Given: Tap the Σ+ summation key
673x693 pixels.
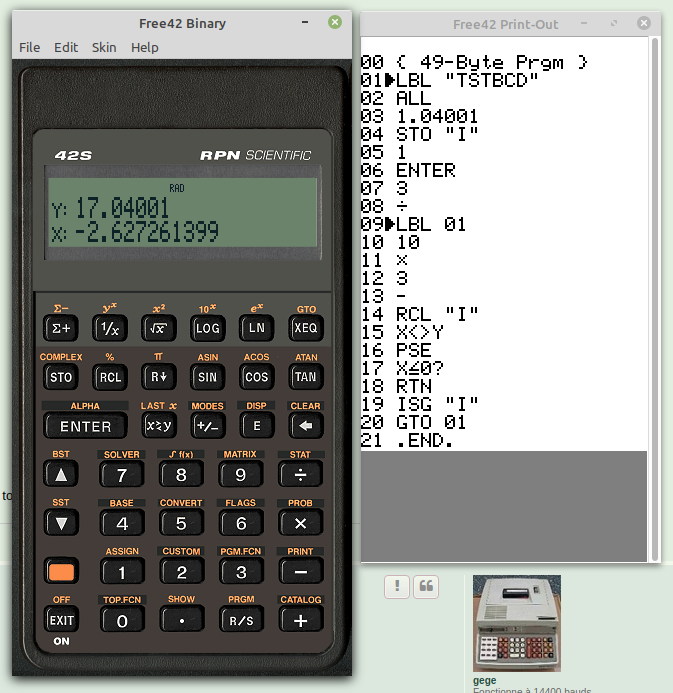Looking at the screenshot, I should click(61, 328).
